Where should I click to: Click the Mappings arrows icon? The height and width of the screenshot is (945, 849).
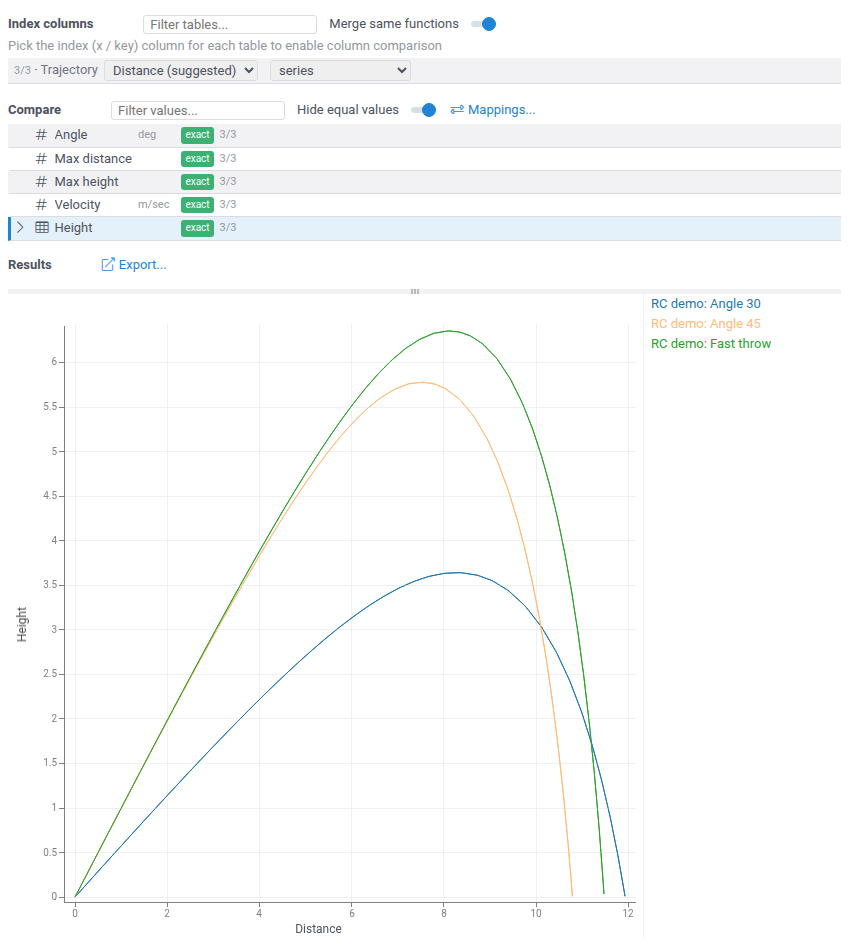457,110
